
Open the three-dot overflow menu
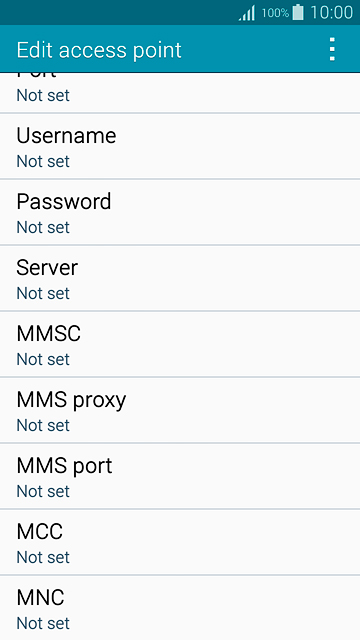[x=332, y=49]
